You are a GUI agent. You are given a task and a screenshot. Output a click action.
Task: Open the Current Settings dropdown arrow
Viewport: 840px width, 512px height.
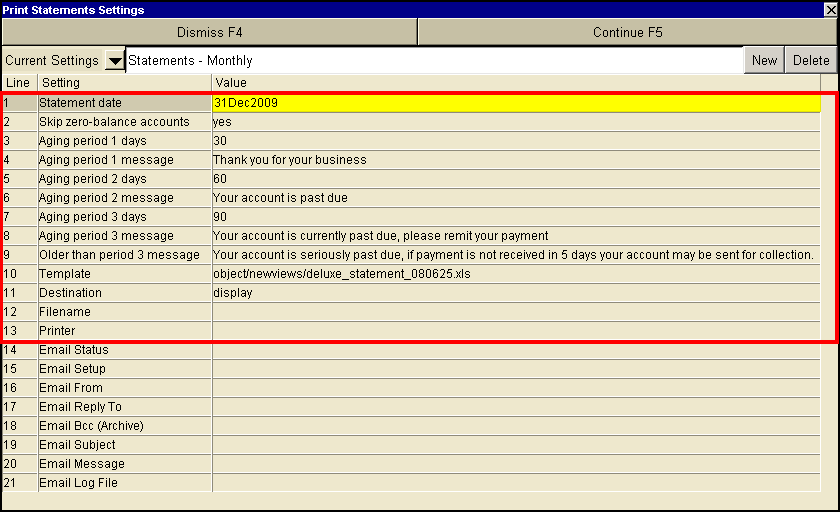tap(115, 61)
